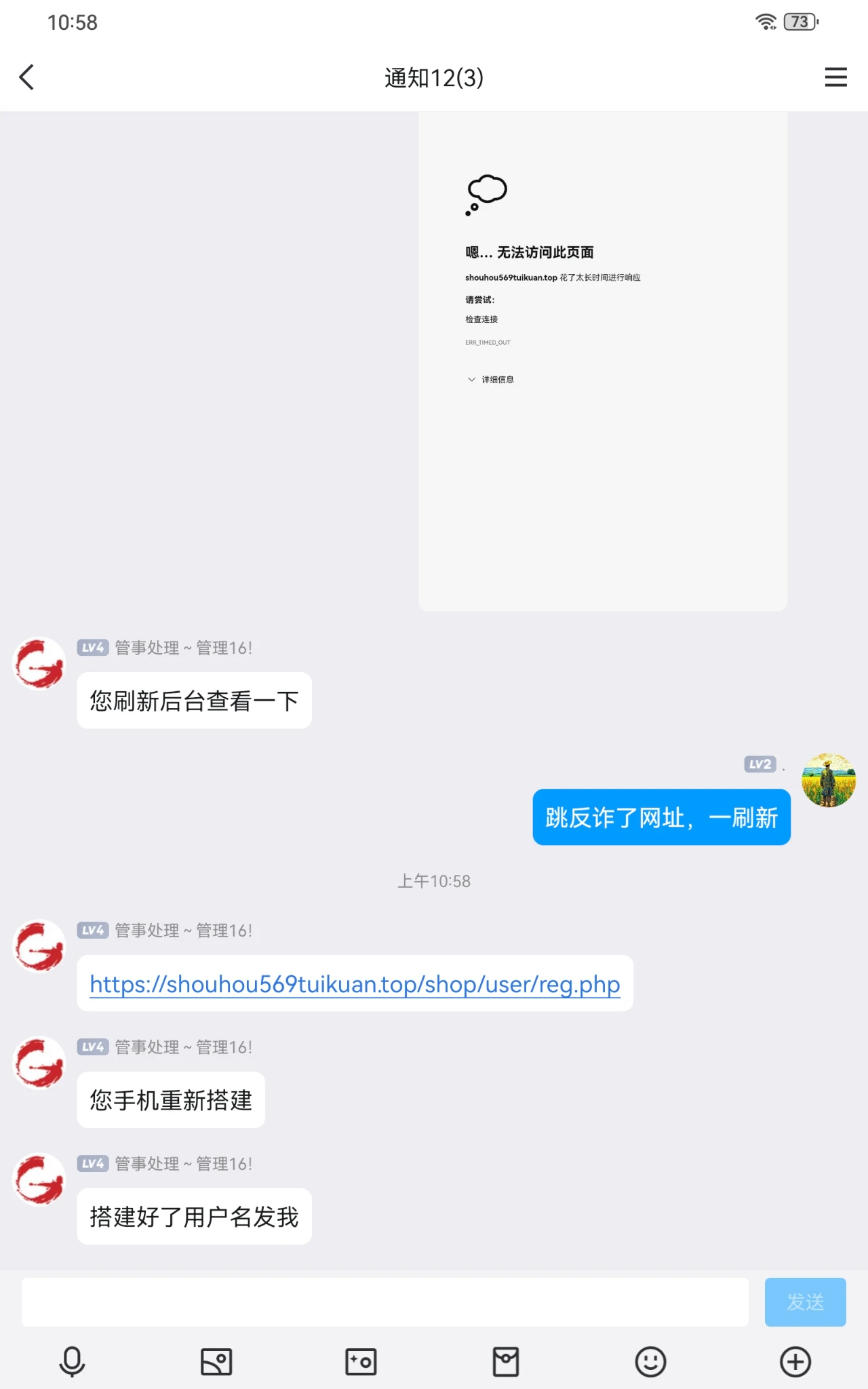Screen dimensions: 868x1389
Task: Tap the painted field user avatar
Action: pyautogui.click(x=829, y=780)
